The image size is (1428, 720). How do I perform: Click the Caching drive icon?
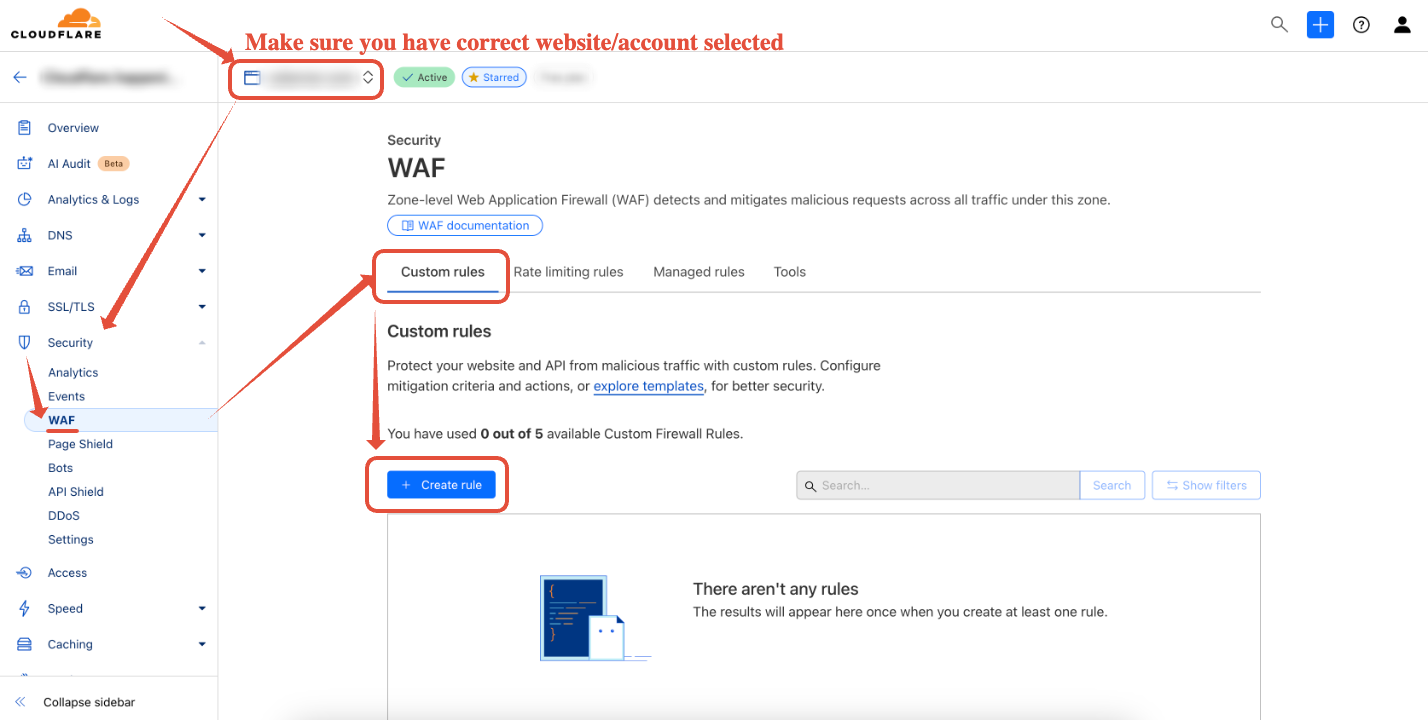[x=25, y=644]
